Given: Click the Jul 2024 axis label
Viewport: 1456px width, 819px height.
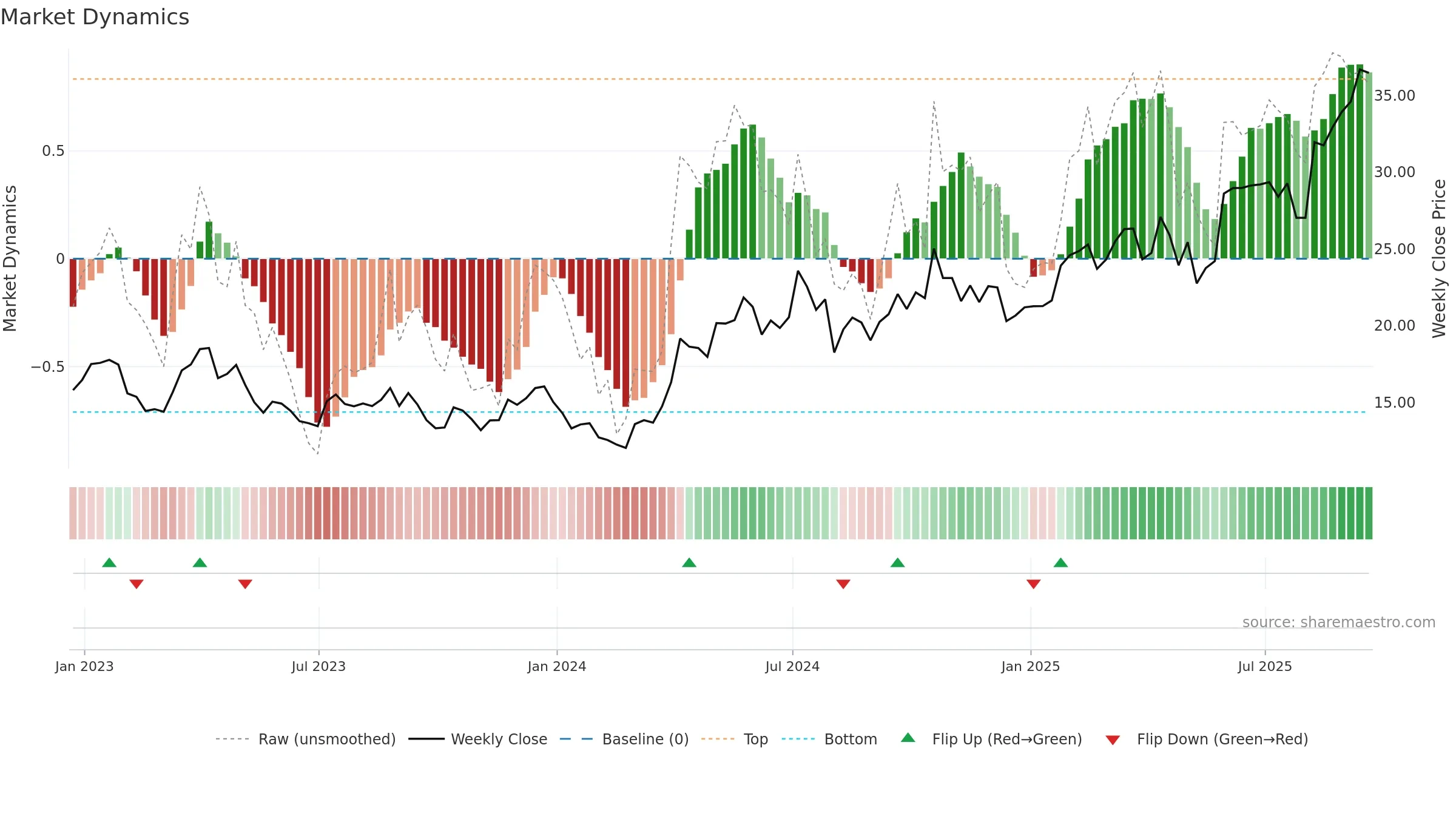Looking at the screenshot, I should [x=792, y=666].
